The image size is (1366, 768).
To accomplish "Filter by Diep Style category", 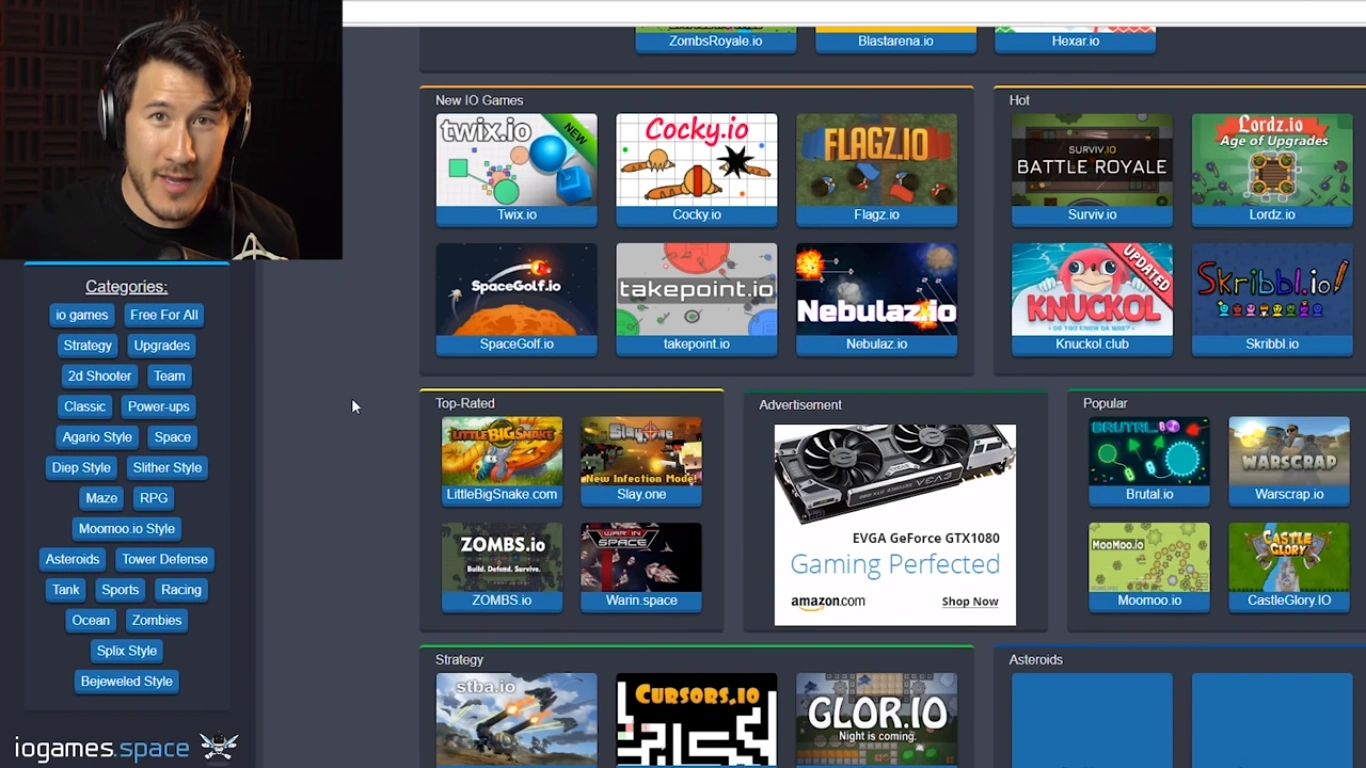I will 81,467.
